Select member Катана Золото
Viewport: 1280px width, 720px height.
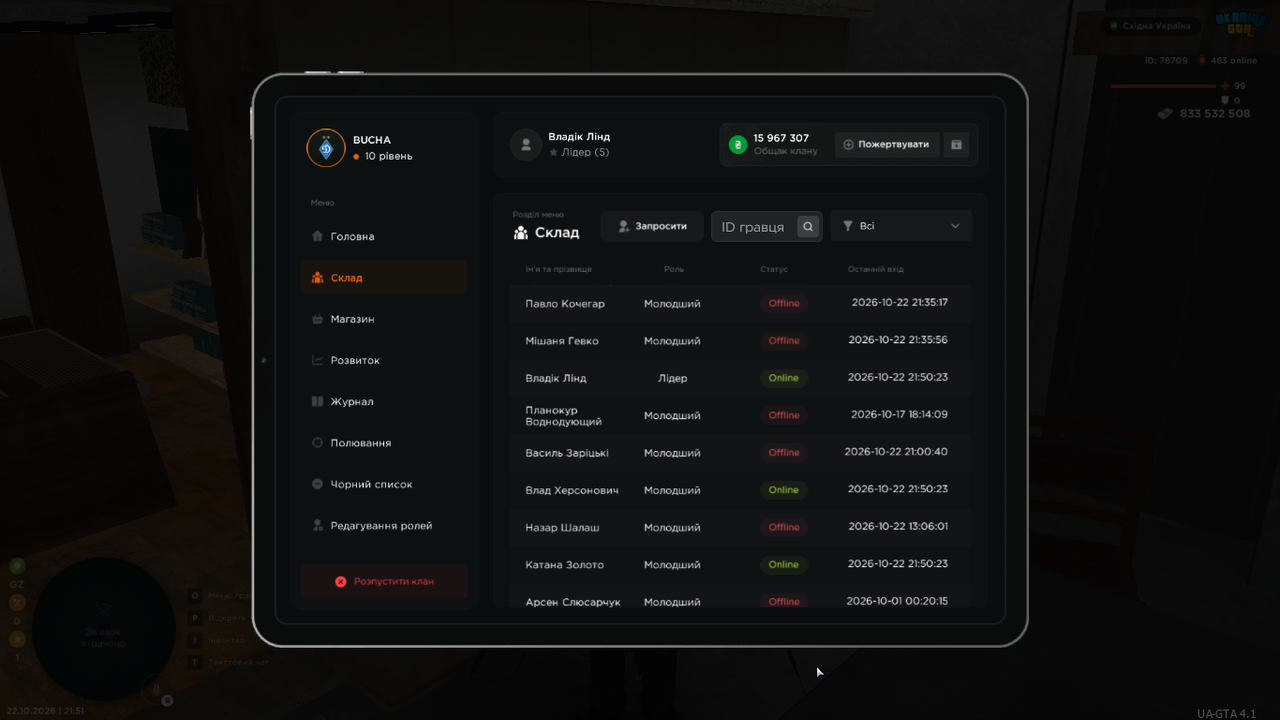pyautogui.click(x=565, y=565)
